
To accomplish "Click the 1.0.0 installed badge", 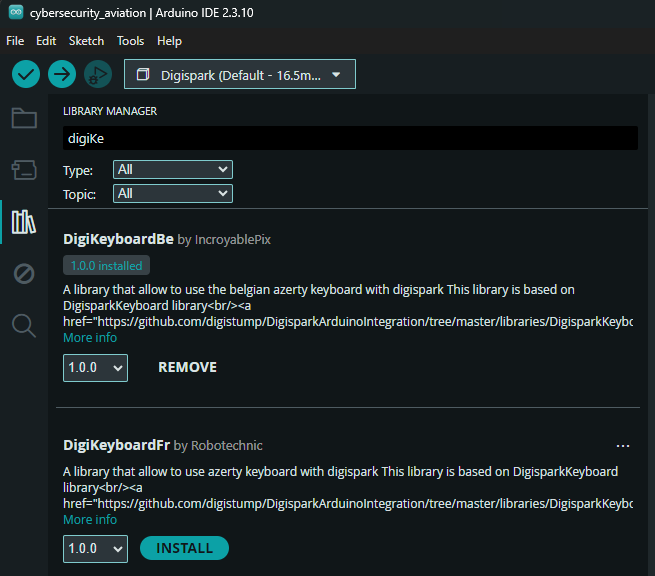I will [107, 266].
